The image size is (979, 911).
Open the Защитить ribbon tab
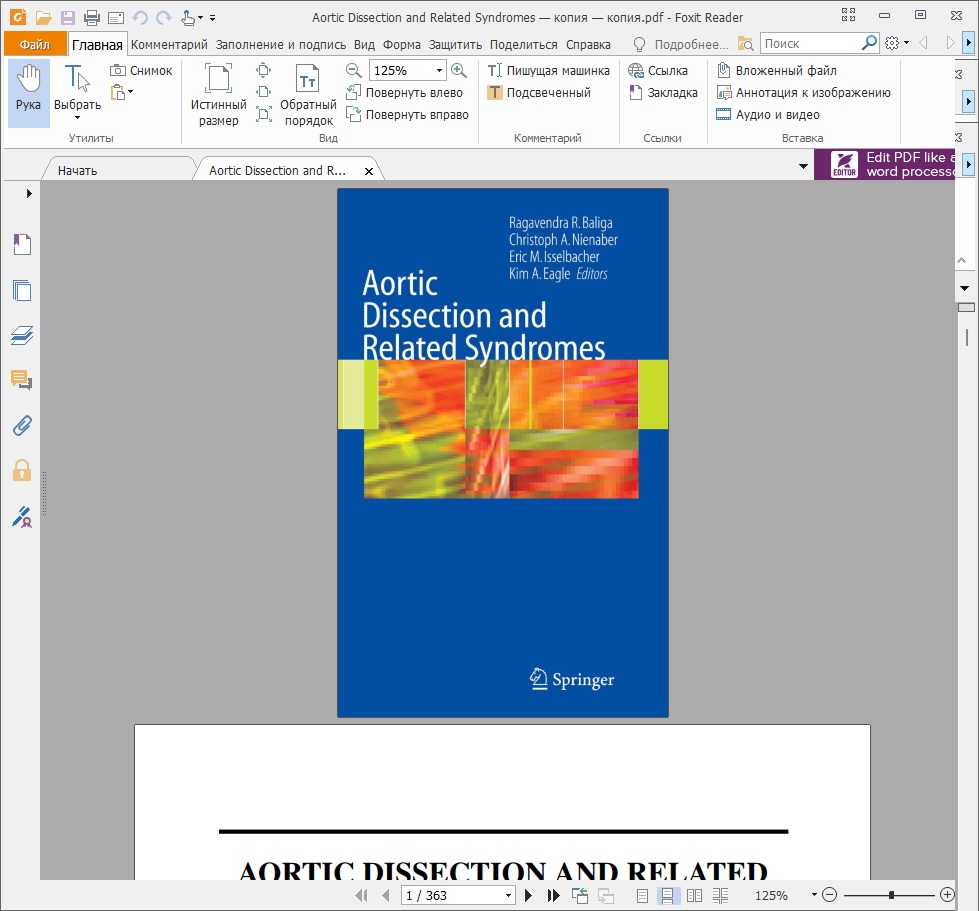[x=455, y=44]
